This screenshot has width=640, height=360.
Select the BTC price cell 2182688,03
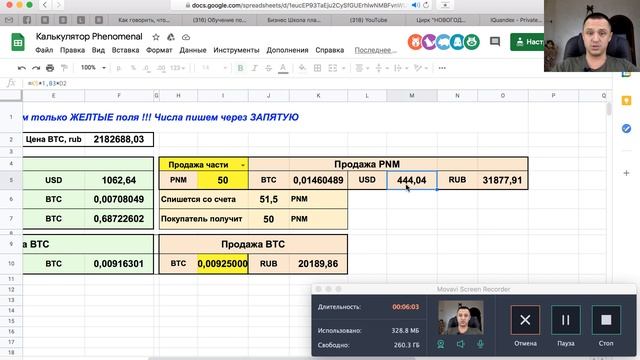click(119, 139)
